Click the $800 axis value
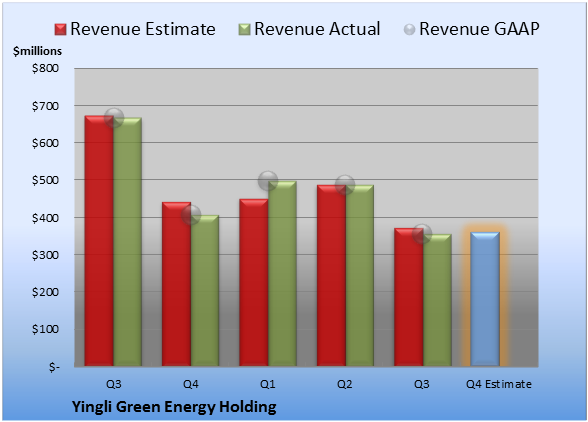 (45, 68)
